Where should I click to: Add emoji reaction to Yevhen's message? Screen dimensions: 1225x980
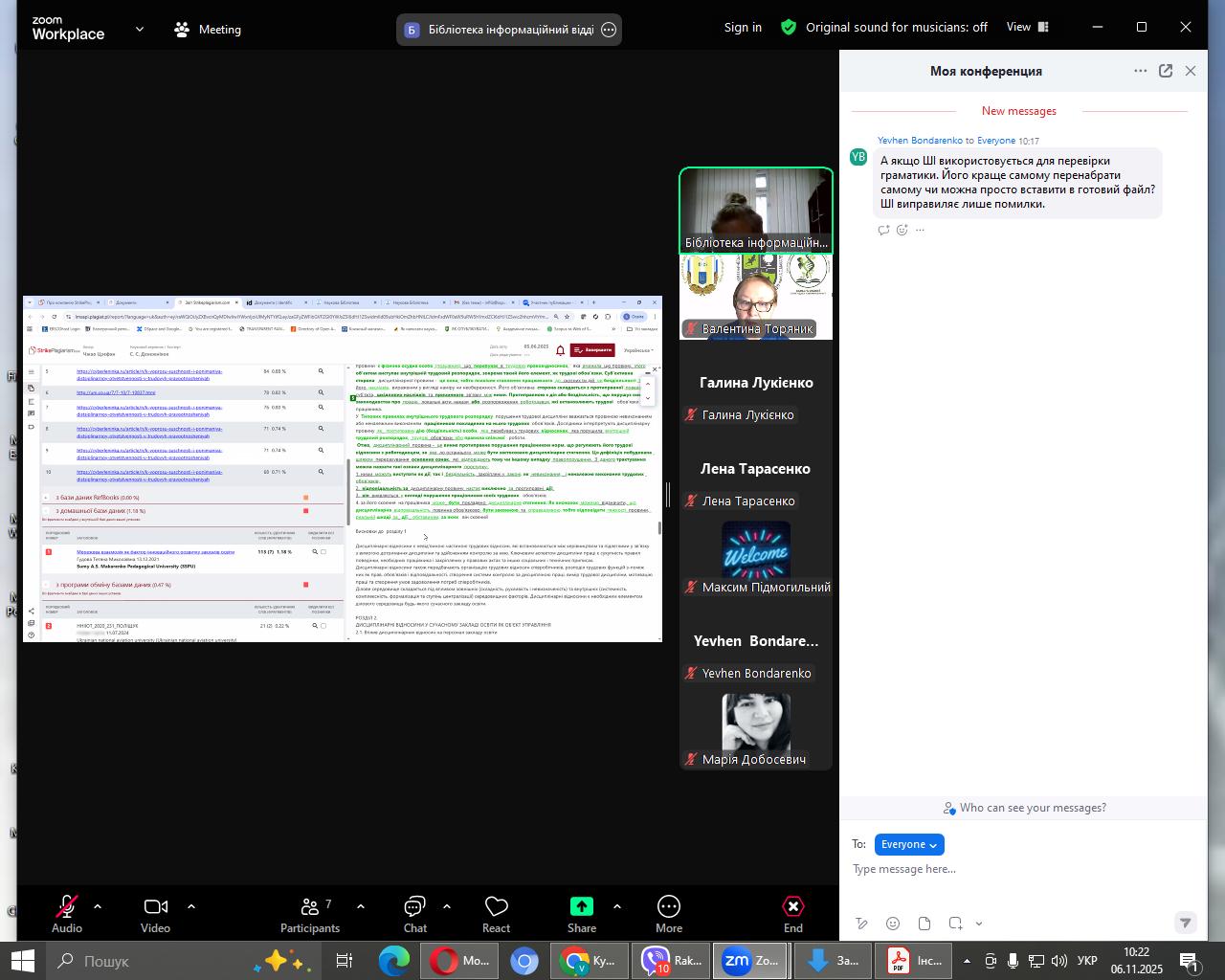tap(902, 230)
